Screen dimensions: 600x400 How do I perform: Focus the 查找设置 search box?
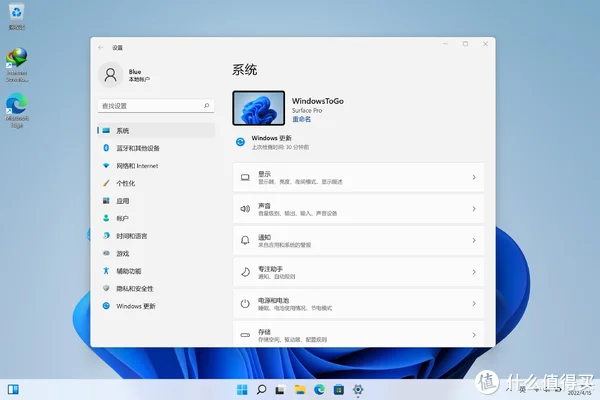tap(156, 106)
